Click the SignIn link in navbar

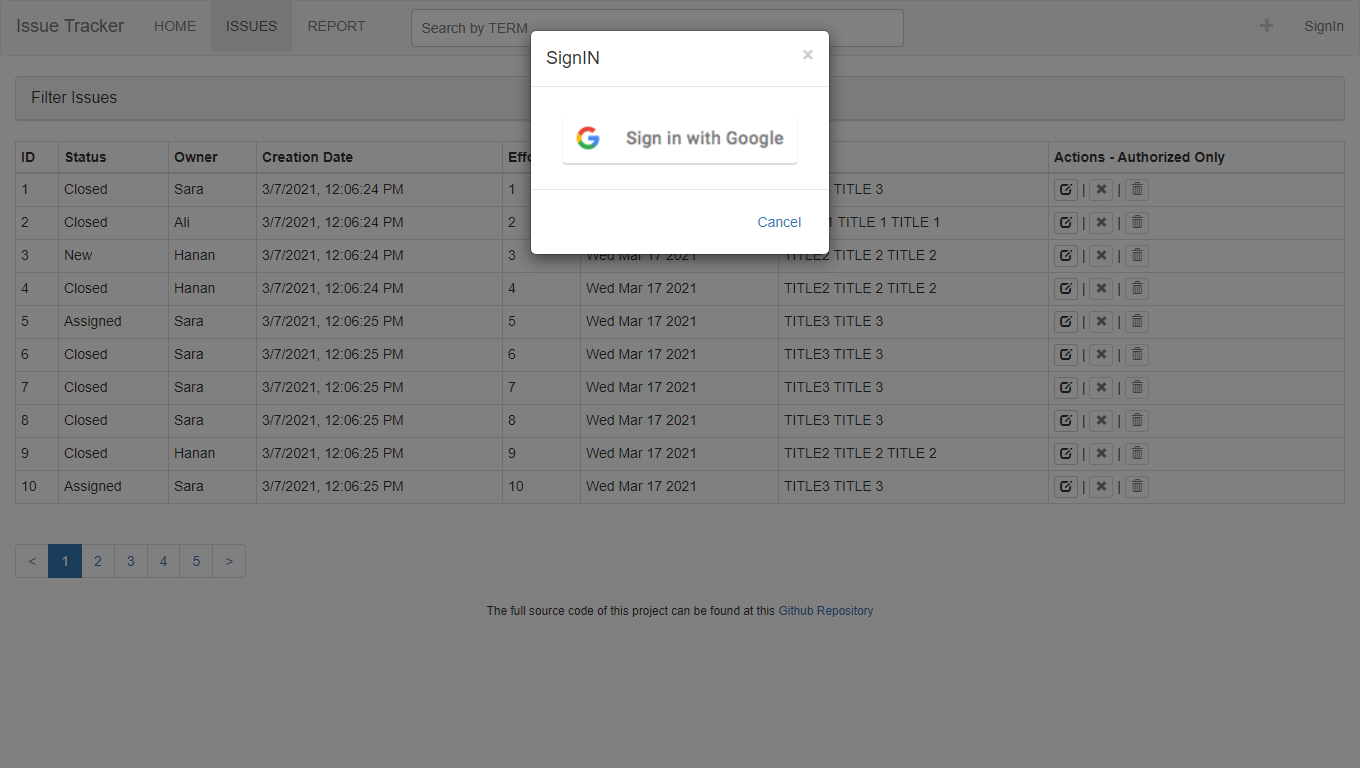pos(1324,26)
